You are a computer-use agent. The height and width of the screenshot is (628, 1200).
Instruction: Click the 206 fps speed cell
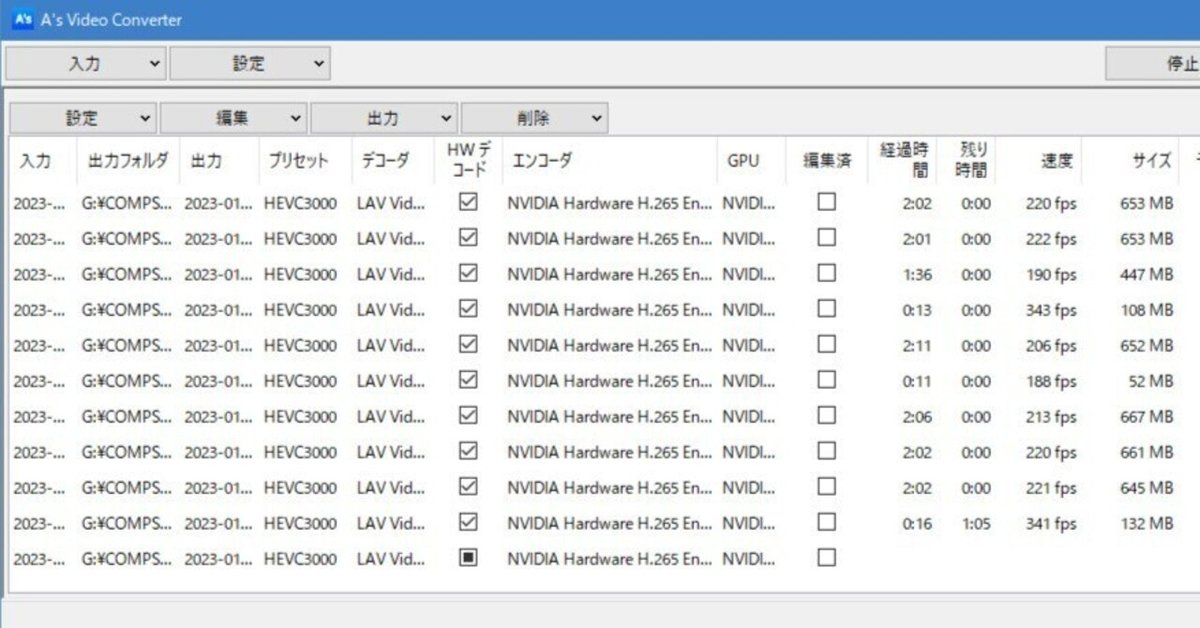1051,346
